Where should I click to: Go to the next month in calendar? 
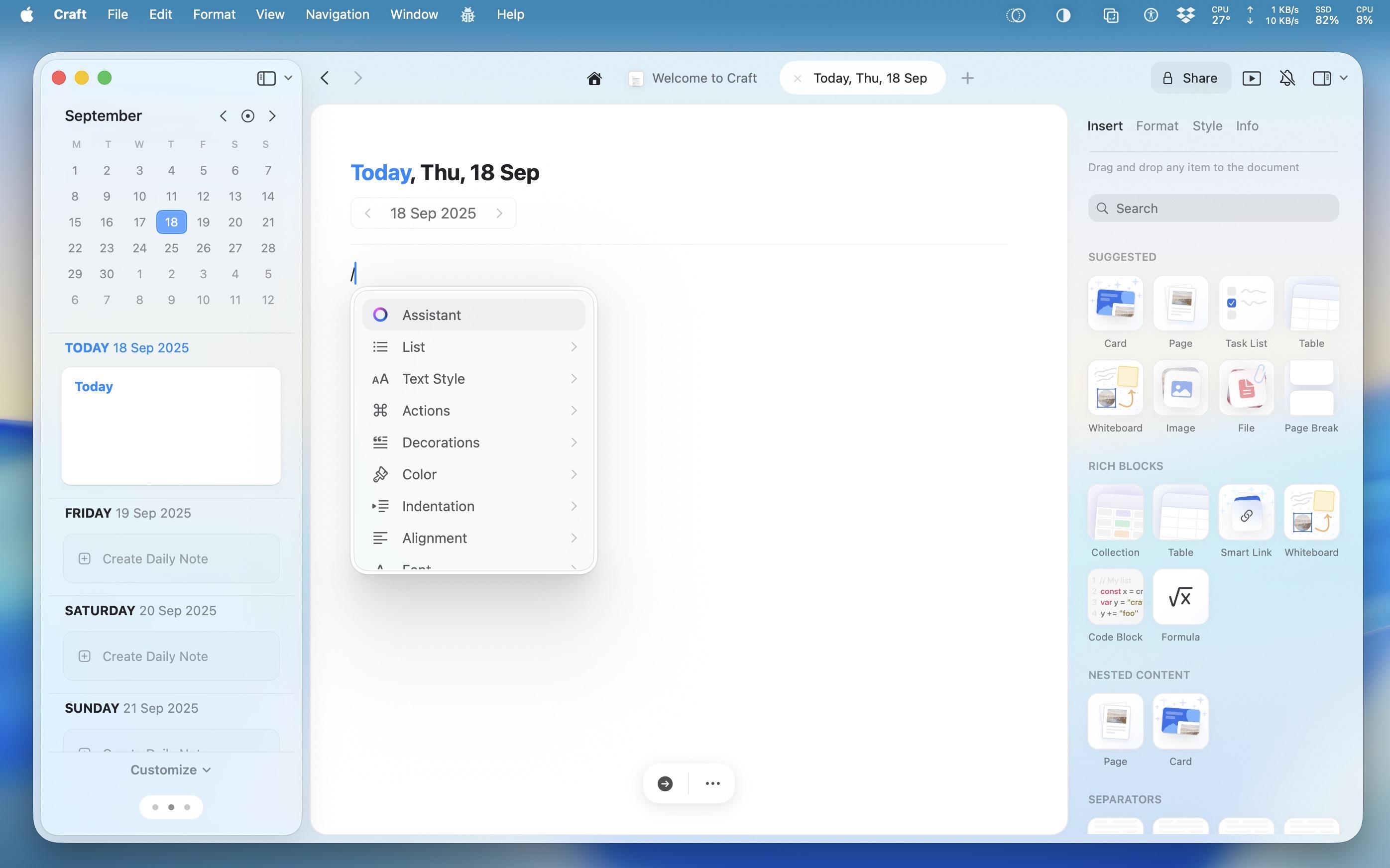pos(272,116)
